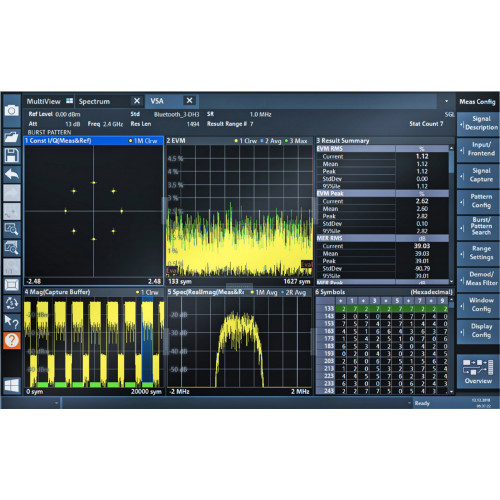Undo with the back arrow icon
This screenshot has width=500, height=500.
point(12,174)
